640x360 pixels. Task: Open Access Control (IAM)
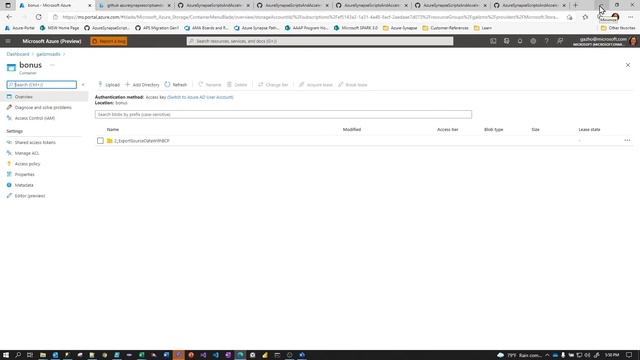[35, 118]
